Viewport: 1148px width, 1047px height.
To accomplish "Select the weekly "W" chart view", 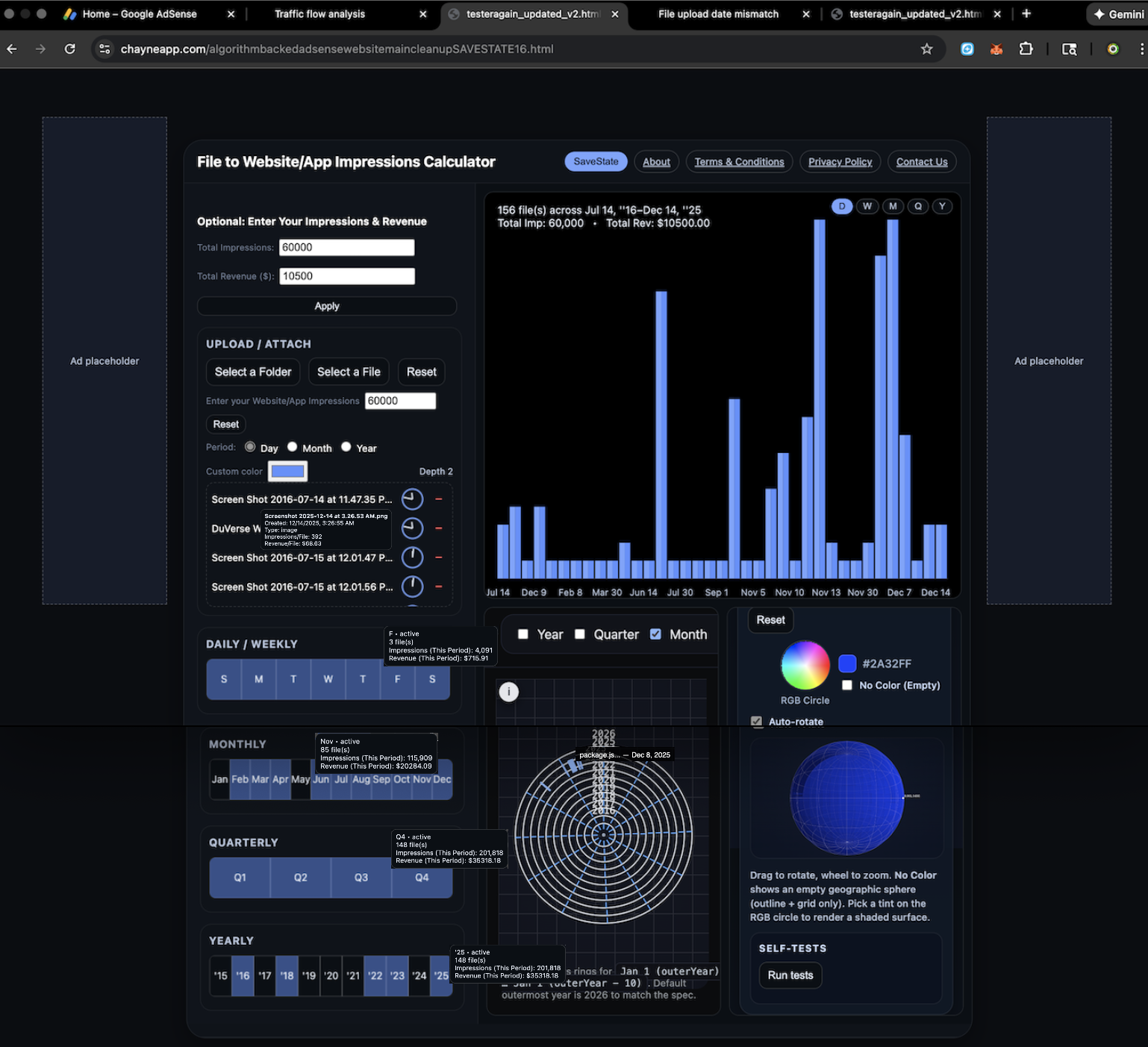I will pos(867,206).
